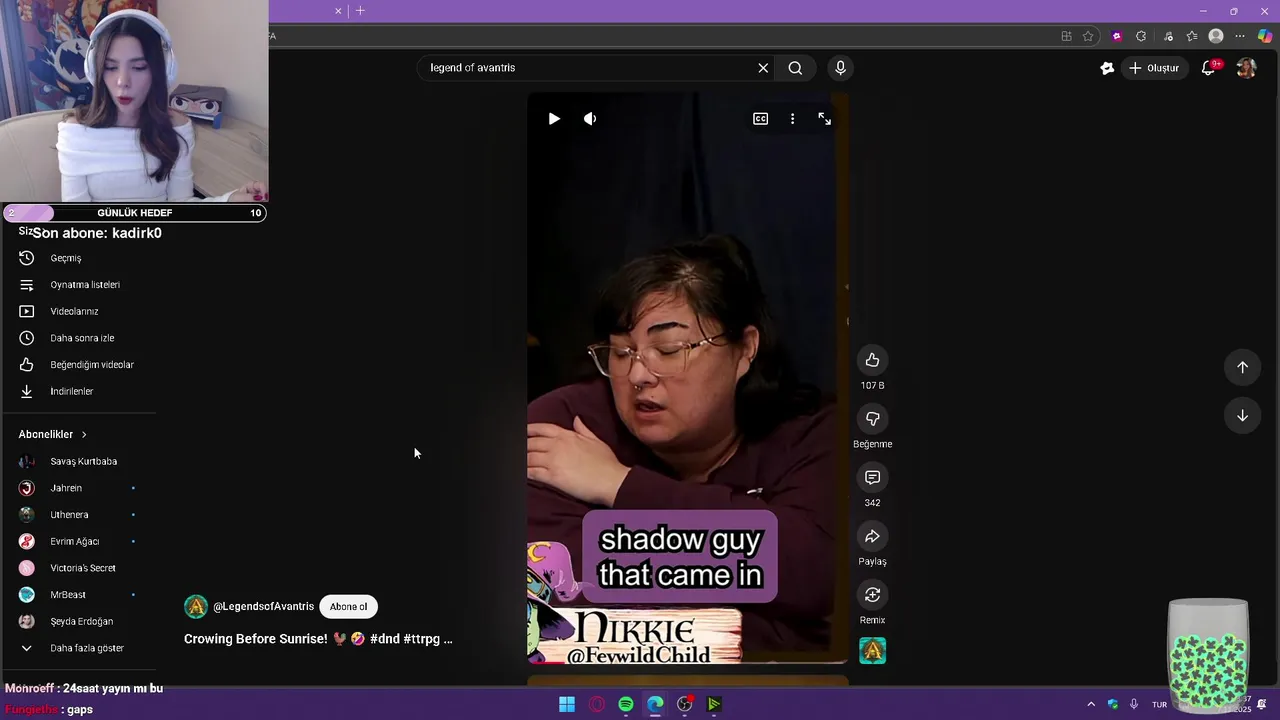Open the Legends of Avantris channel avatar
Viewport: 1280px width, 720px height.
196,607
